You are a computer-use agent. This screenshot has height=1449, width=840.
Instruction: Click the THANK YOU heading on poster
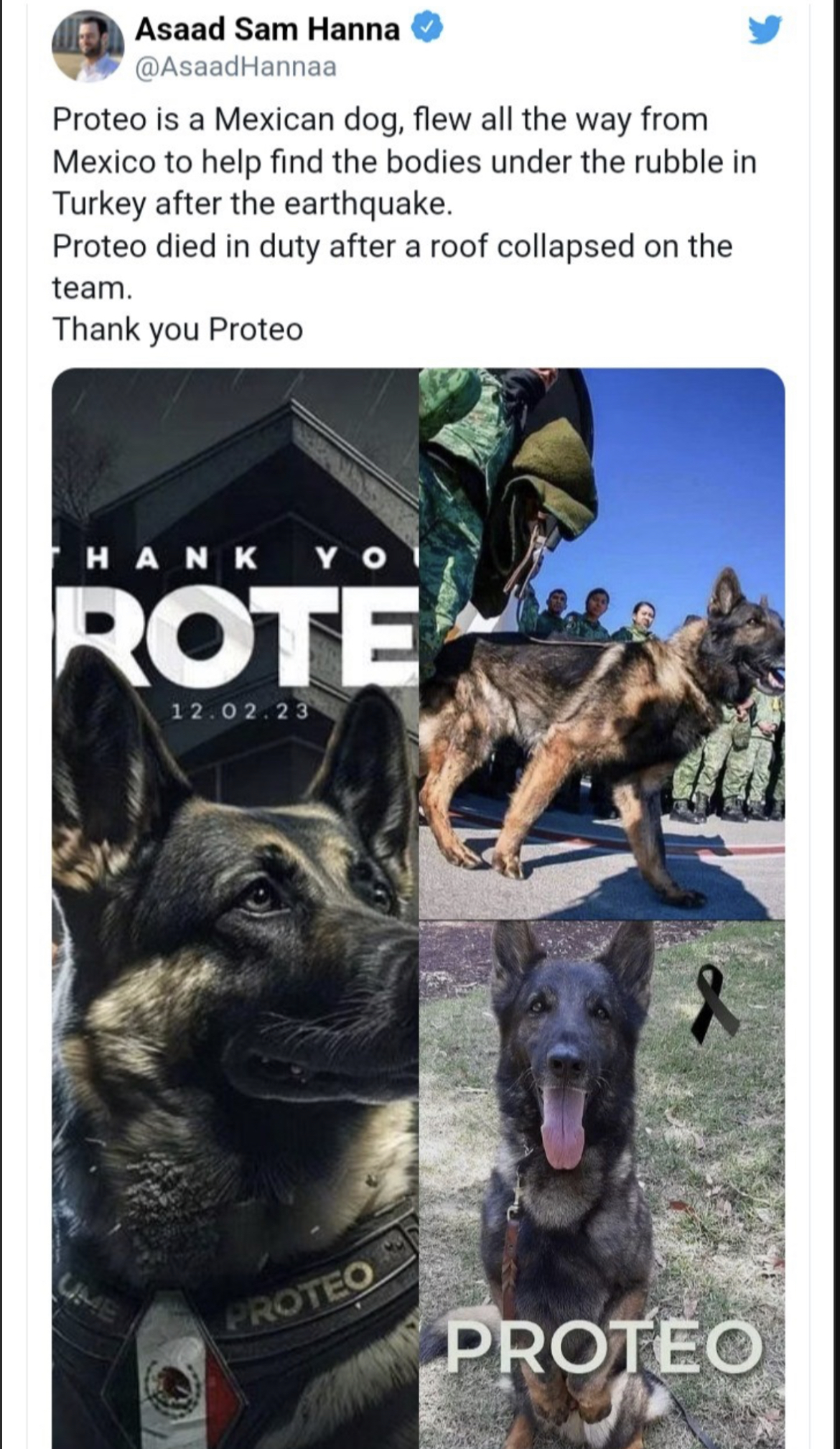coord(235,559)
